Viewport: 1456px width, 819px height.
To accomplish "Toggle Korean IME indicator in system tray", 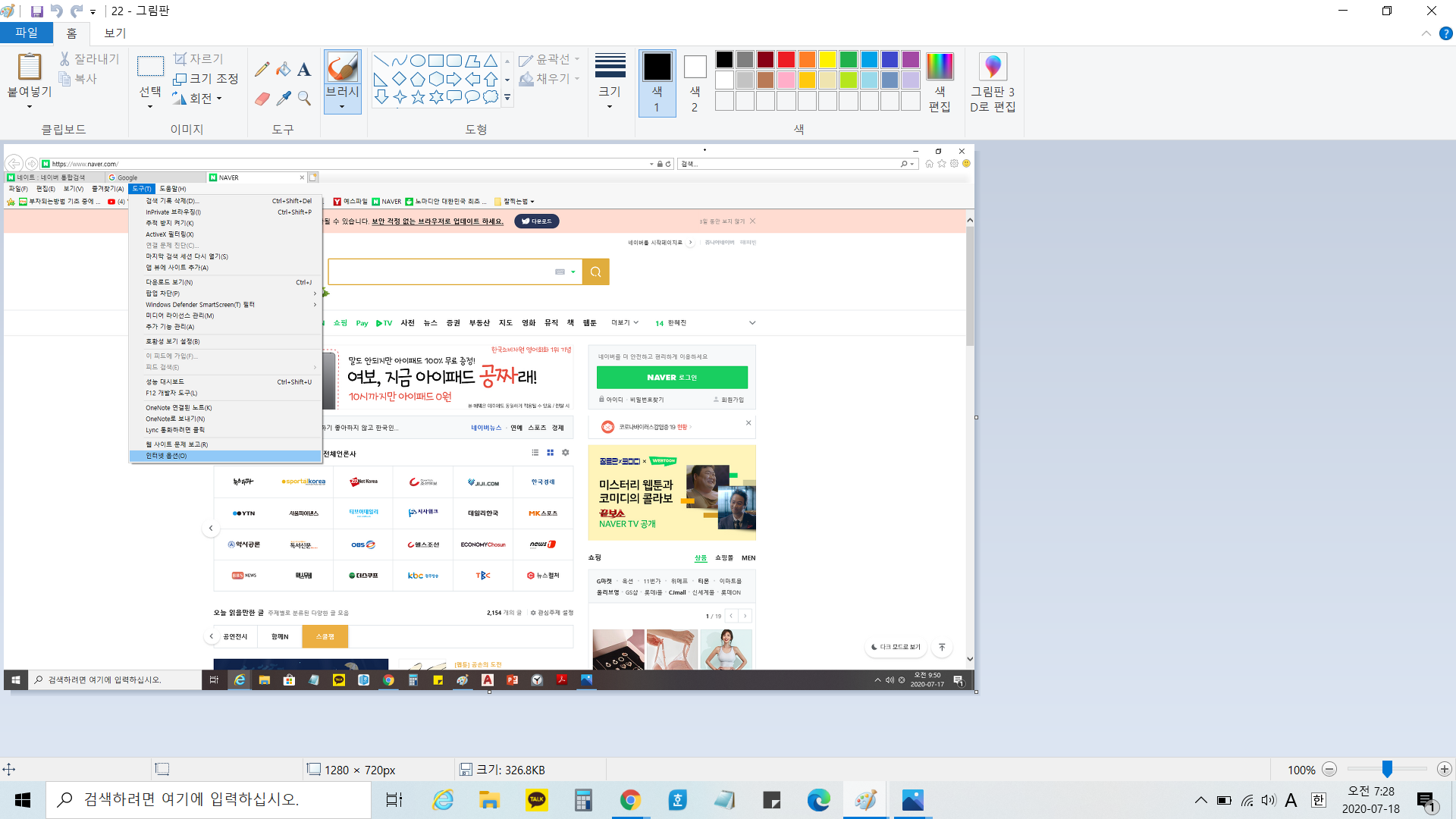I will (x=1318, y=800).
